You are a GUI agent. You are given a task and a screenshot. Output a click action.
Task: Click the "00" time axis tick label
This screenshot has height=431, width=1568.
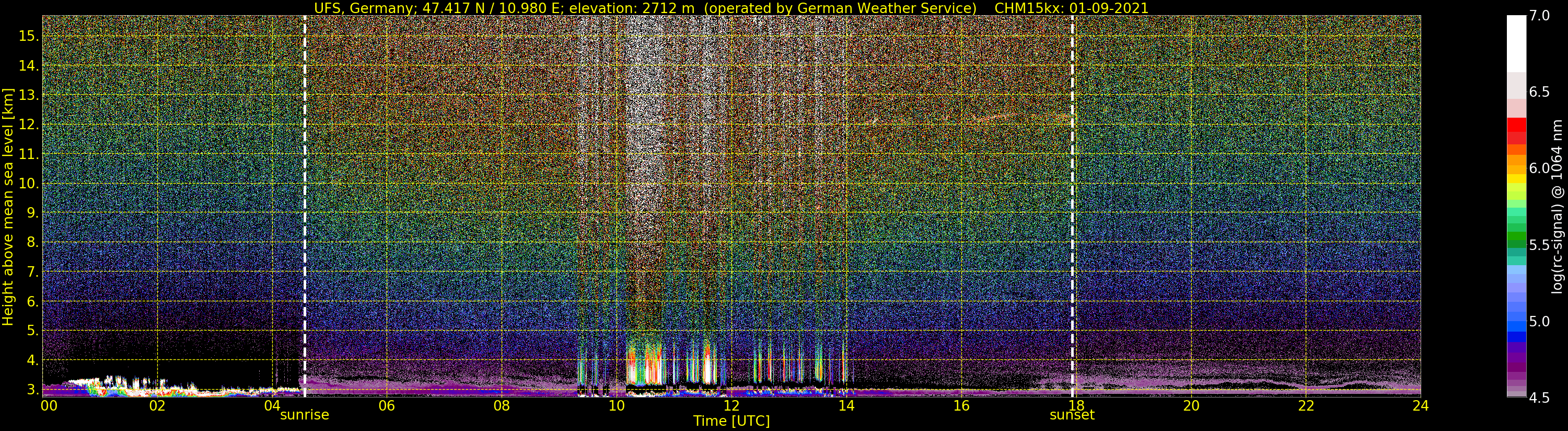pos(48,406)
